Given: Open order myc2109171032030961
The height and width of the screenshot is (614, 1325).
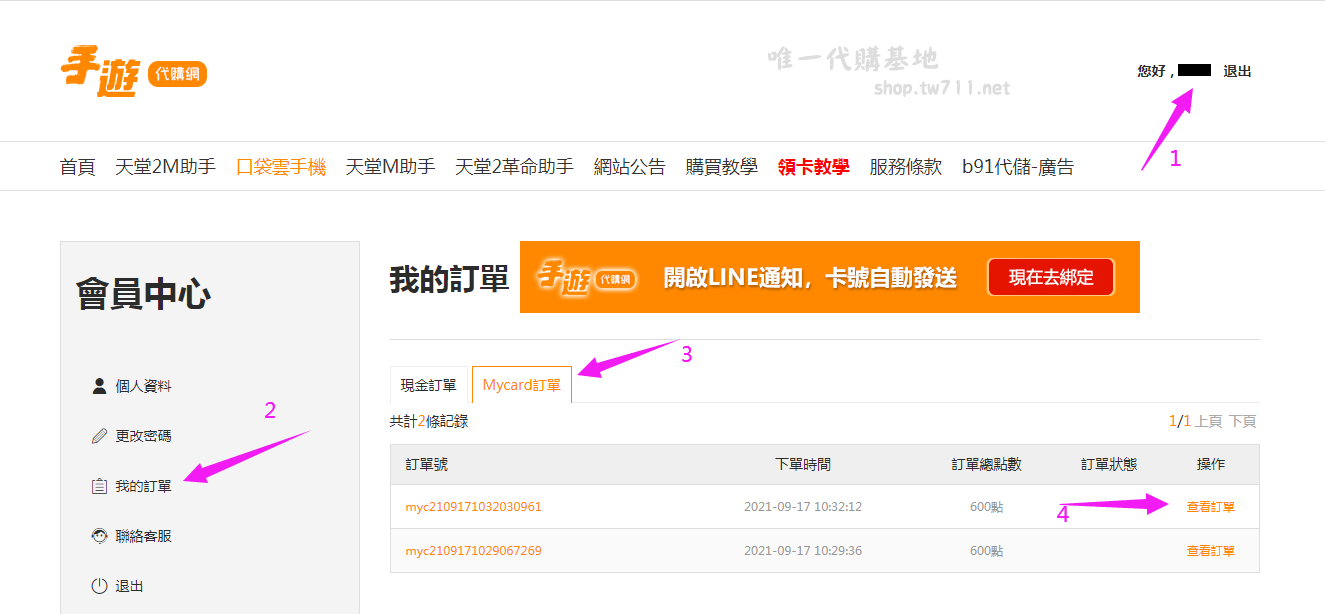Looking at the screenshot, I should pyautogui.click(x=473, y=507).
